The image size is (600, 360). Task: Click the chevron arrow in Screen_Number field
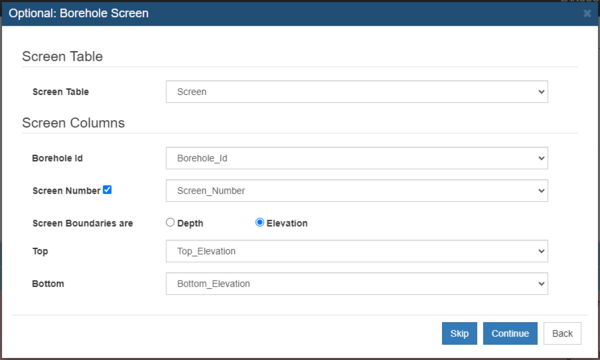point(541,191)
